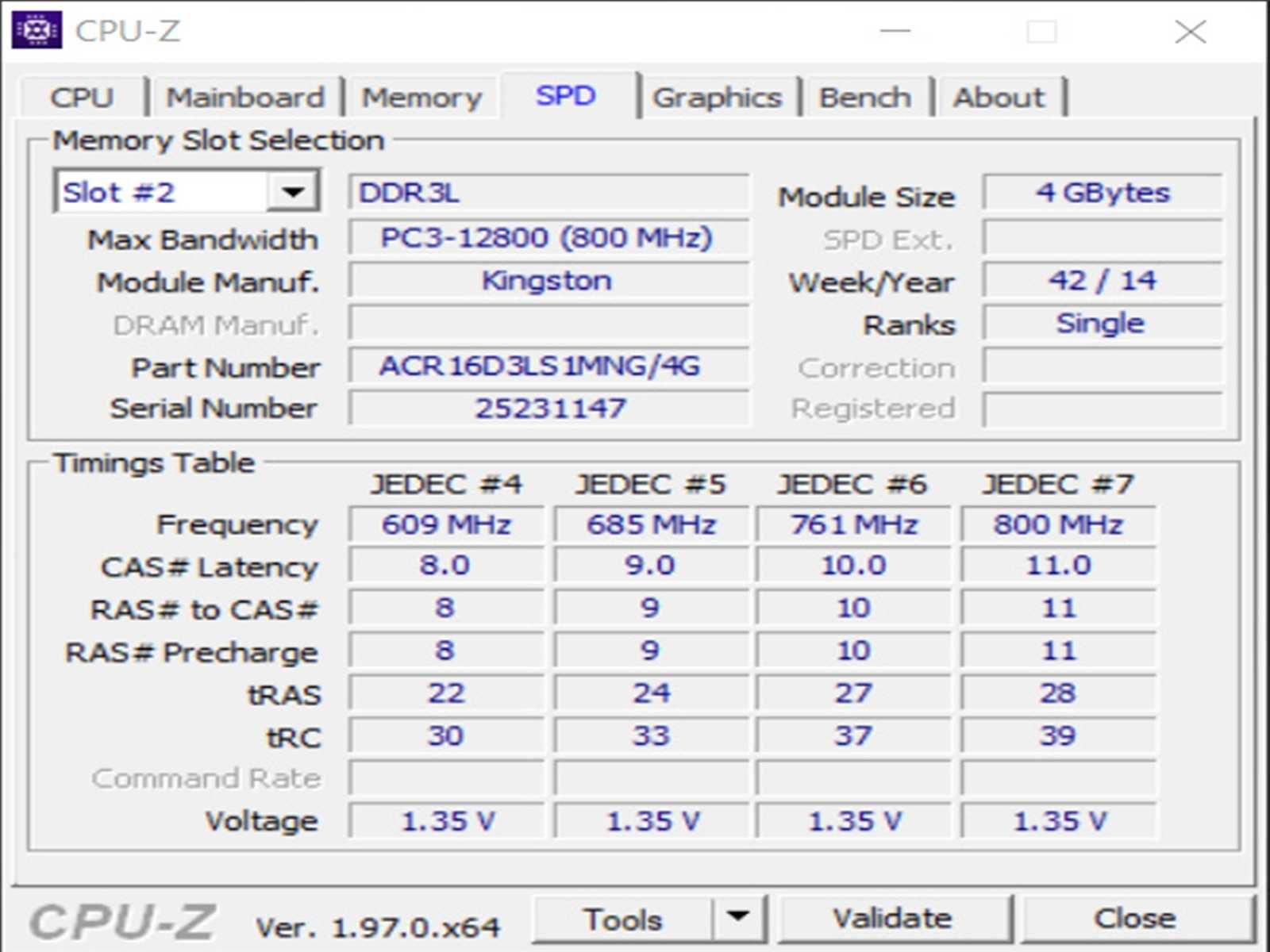Click the empty SPD Ext. field

tap(1103, 237)
